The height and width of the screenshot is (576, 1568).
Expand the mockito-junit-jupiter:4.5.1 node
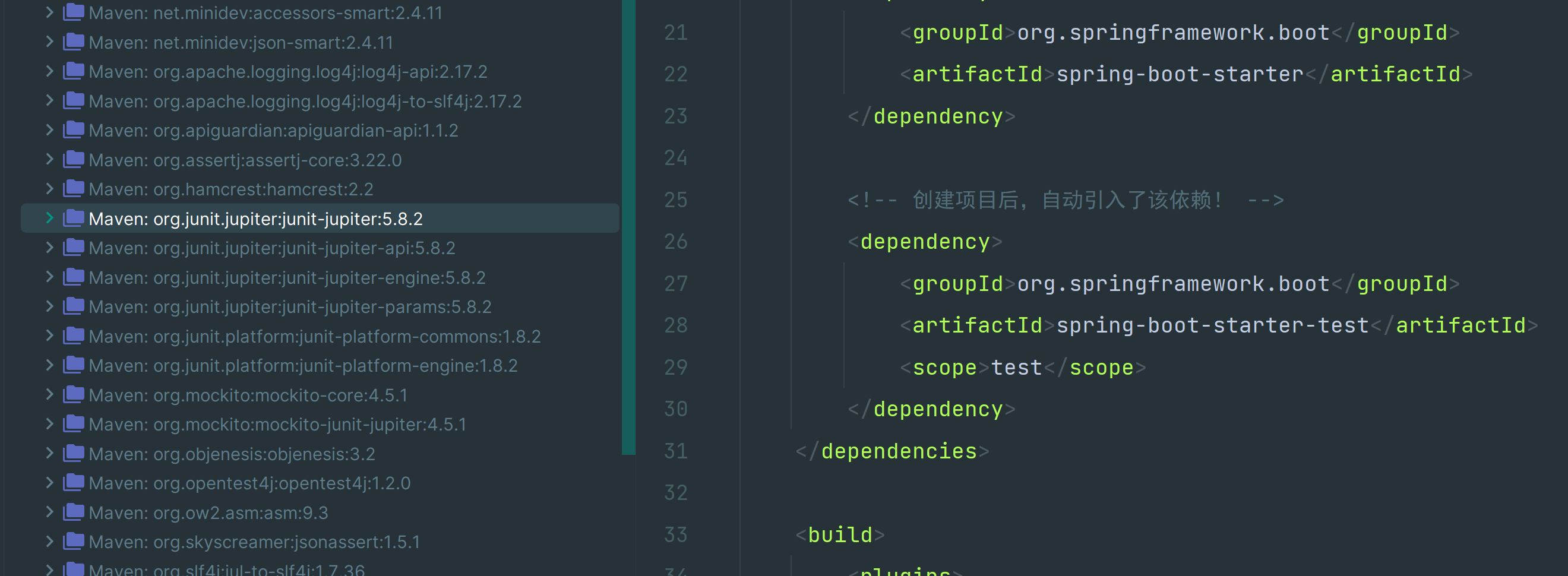50,423
